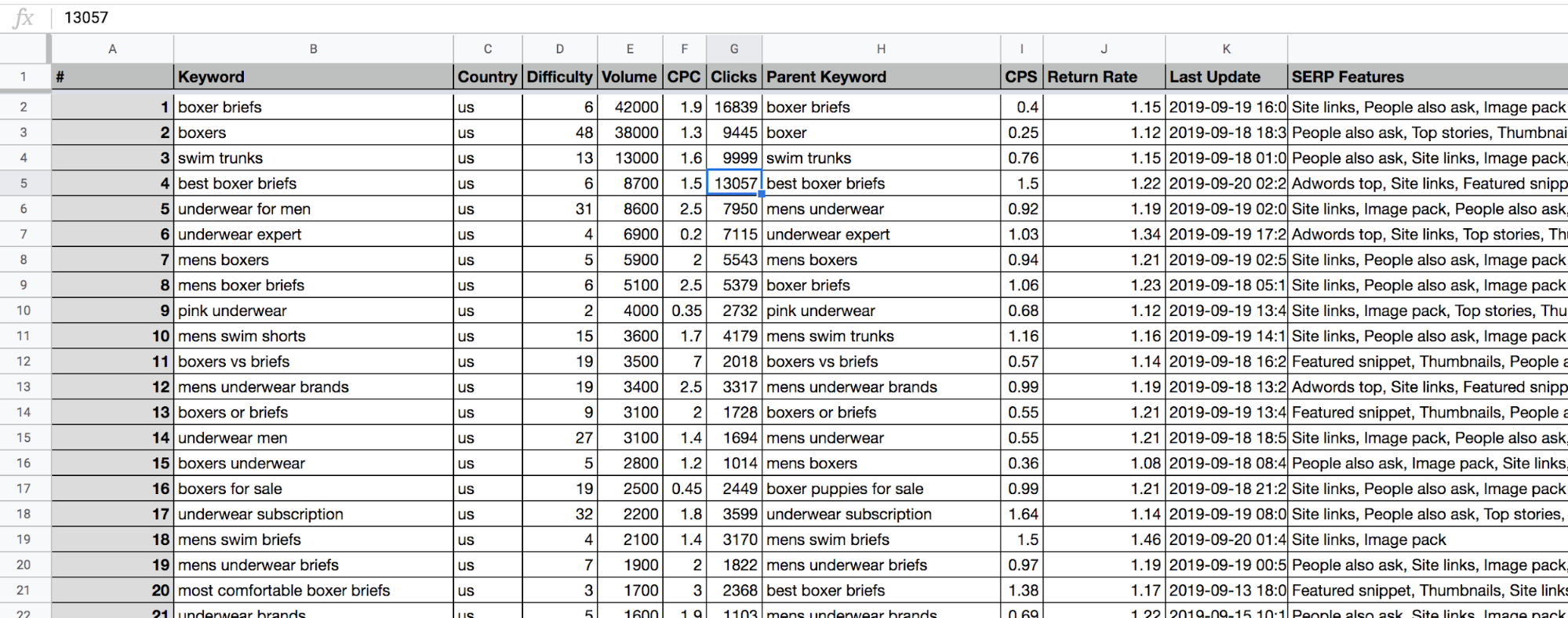Select the 'underwear expert' keyword cell
Screen dimensions: 1568x618
pos(313,234)
